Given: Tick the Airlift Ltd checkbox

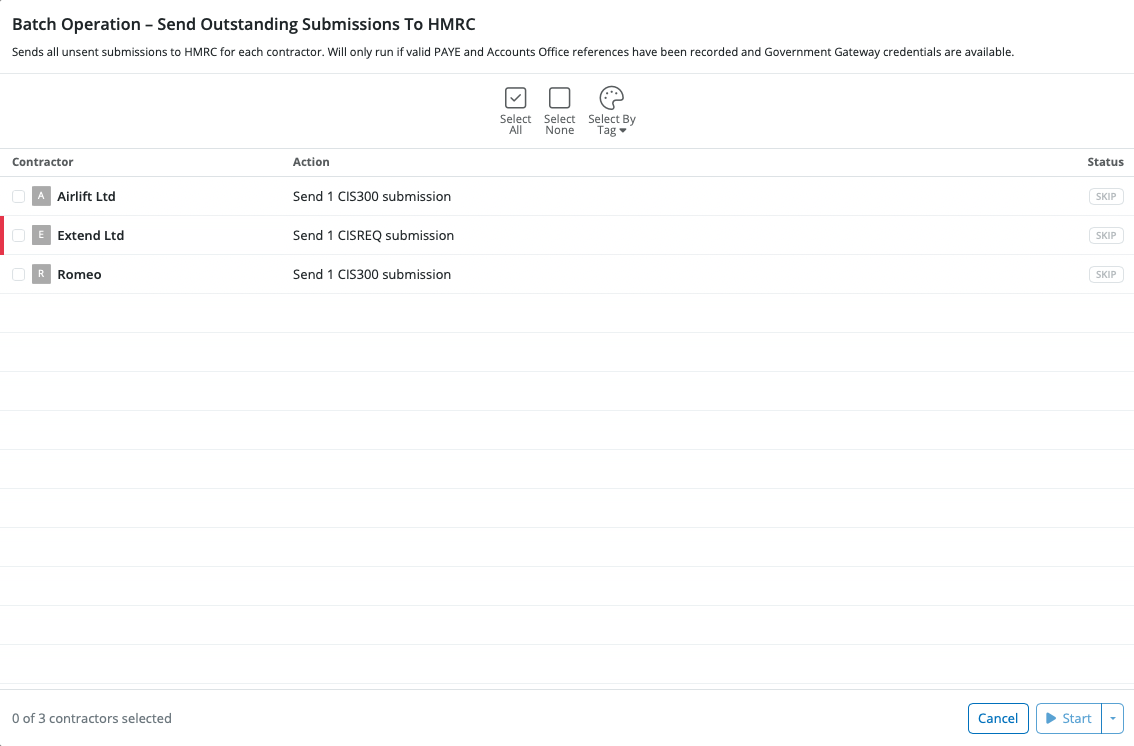Looking at the screenshot, I should coord(19,196).
